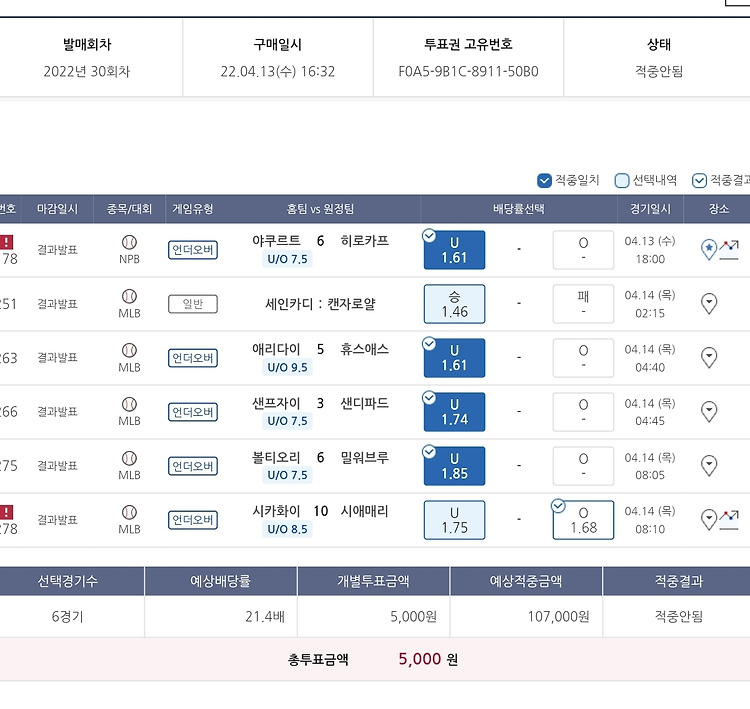
Task: Click purchase date 22.04.13(수) 16:32
Action: coord(277,72)
